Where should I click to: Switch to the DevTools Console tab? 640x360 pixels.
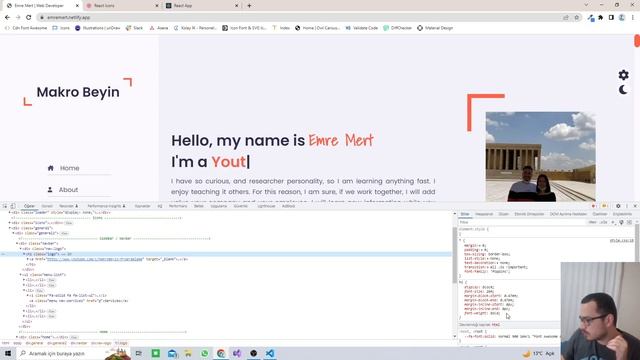(47, 206)
